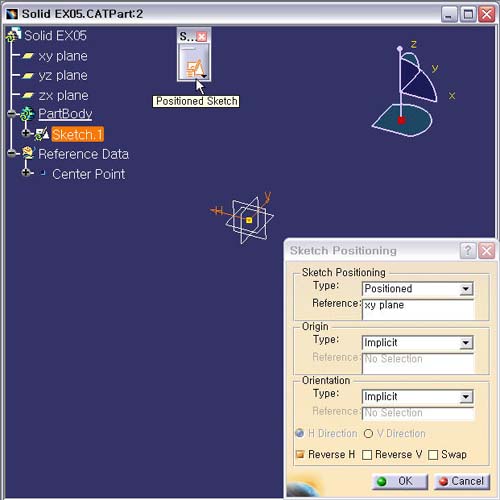
Task: Select the V Direction radio button
Action: pos(368,433)
